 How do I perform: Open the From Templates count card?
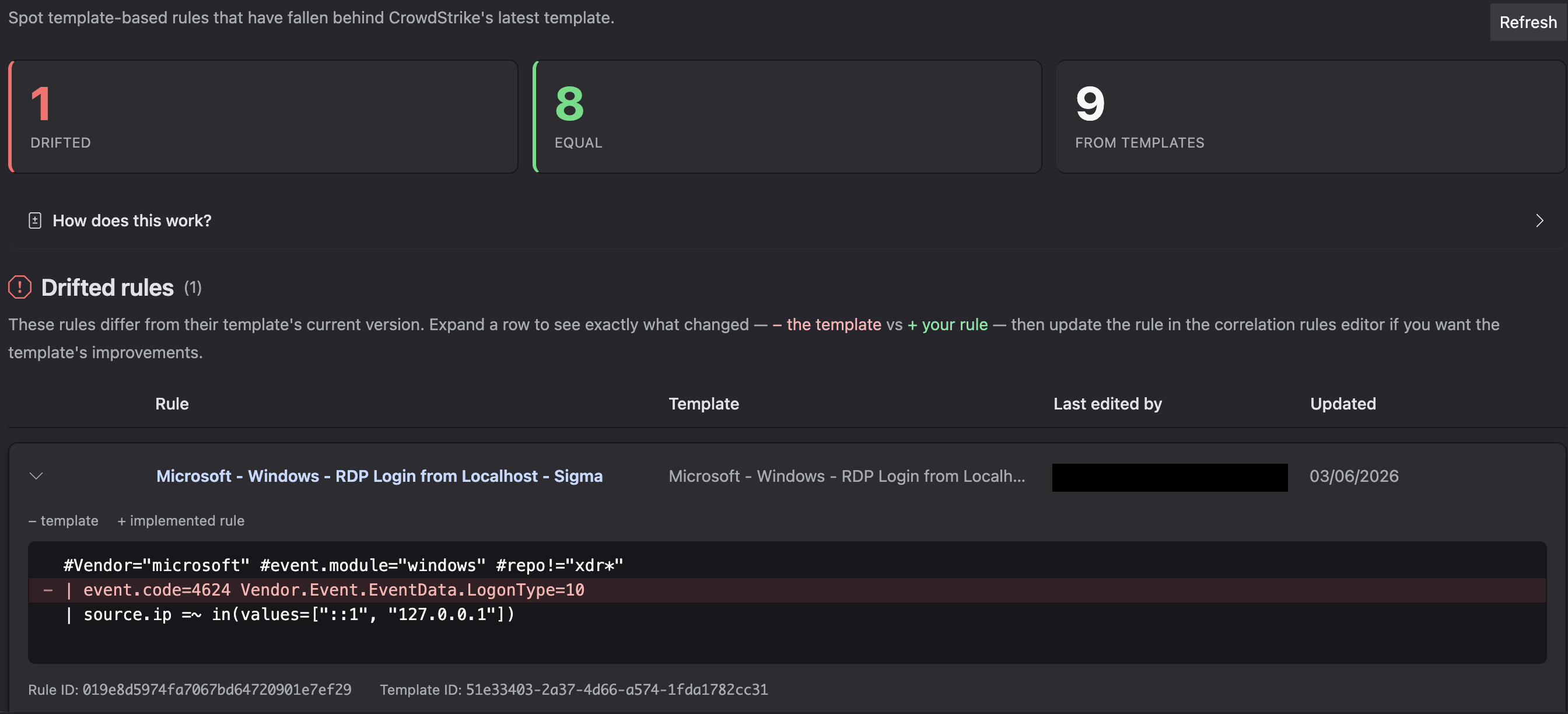tap(1311, 117)
